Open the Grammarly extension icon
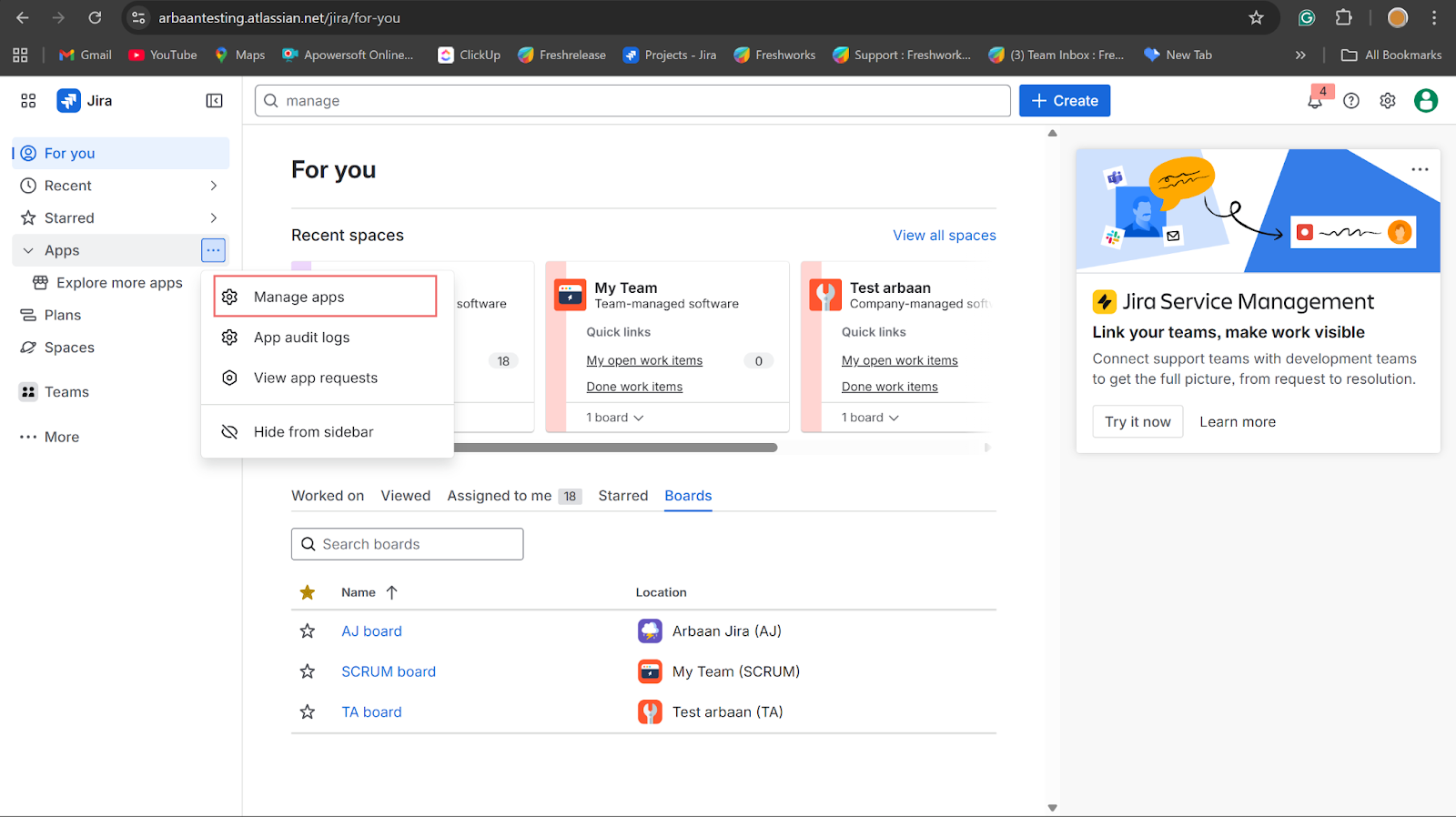Image resolution: width=1456 pixels, height=817 pixels. [1307, 18]
